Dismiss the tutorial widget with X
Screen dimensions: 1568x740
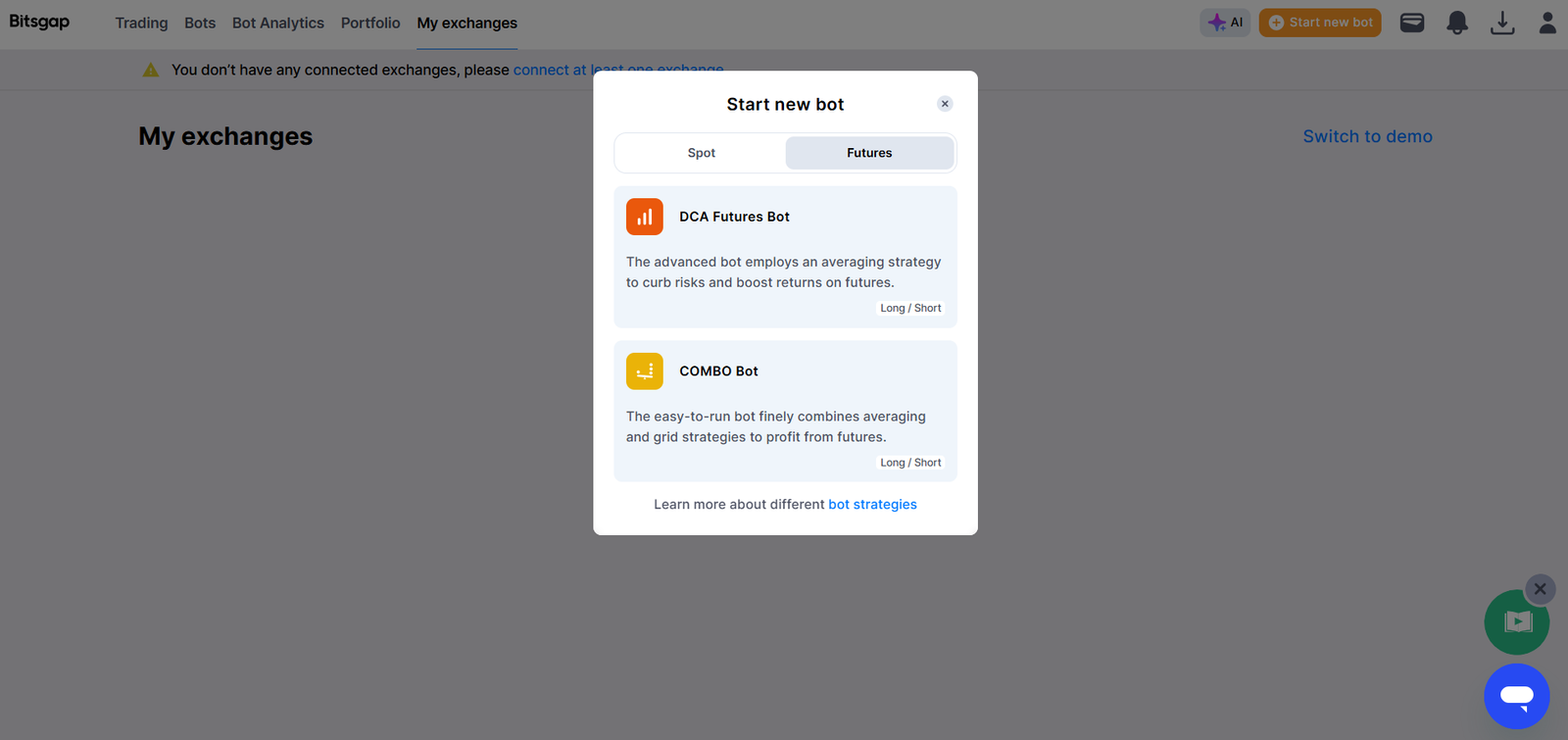click(1540, 589)
